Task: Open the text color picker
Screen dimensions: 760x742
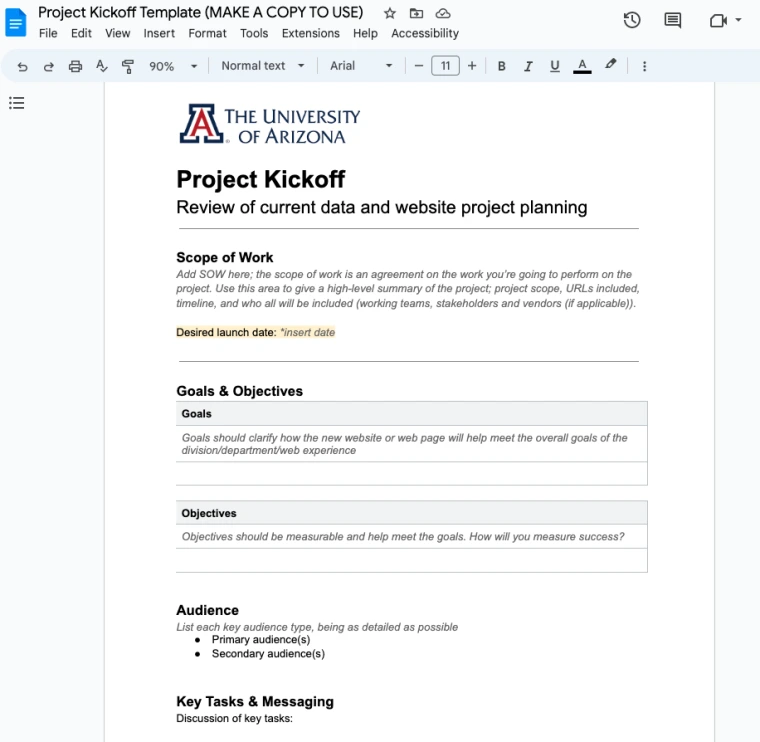Action: pyautogui.click(x=582, y=66)
